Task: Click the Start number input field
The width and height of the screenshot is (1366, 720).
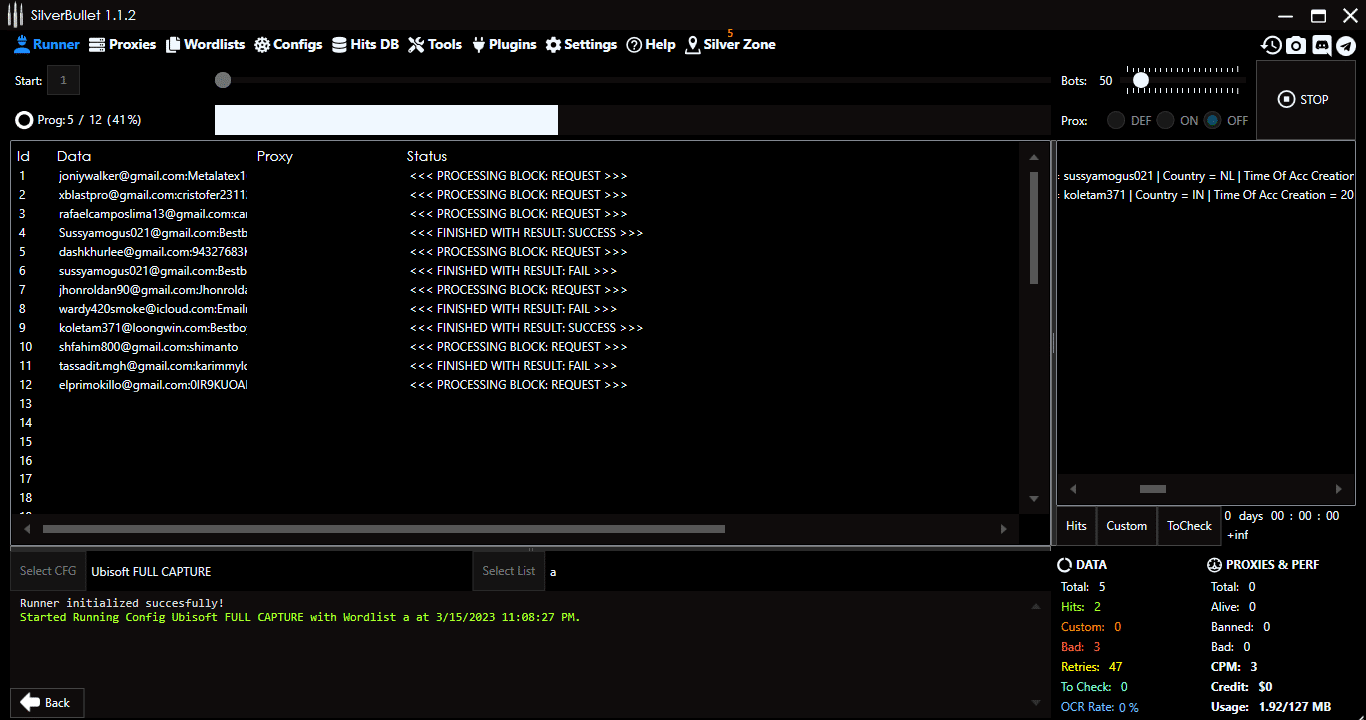Action: pos(63,80)
